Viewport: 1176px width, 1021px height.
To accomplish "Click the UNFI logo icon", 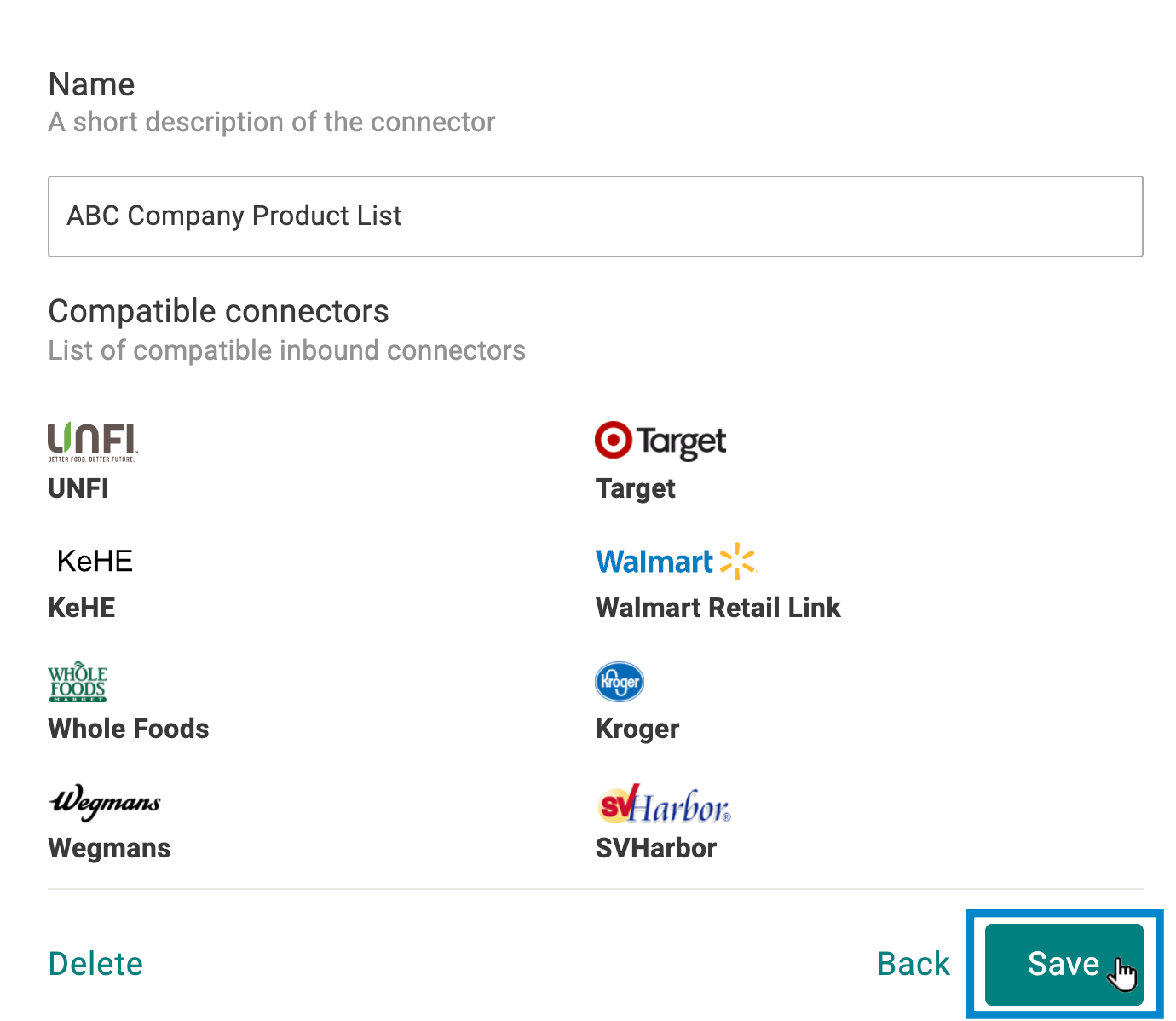I will pyautogui.click(x=92, y=442).
